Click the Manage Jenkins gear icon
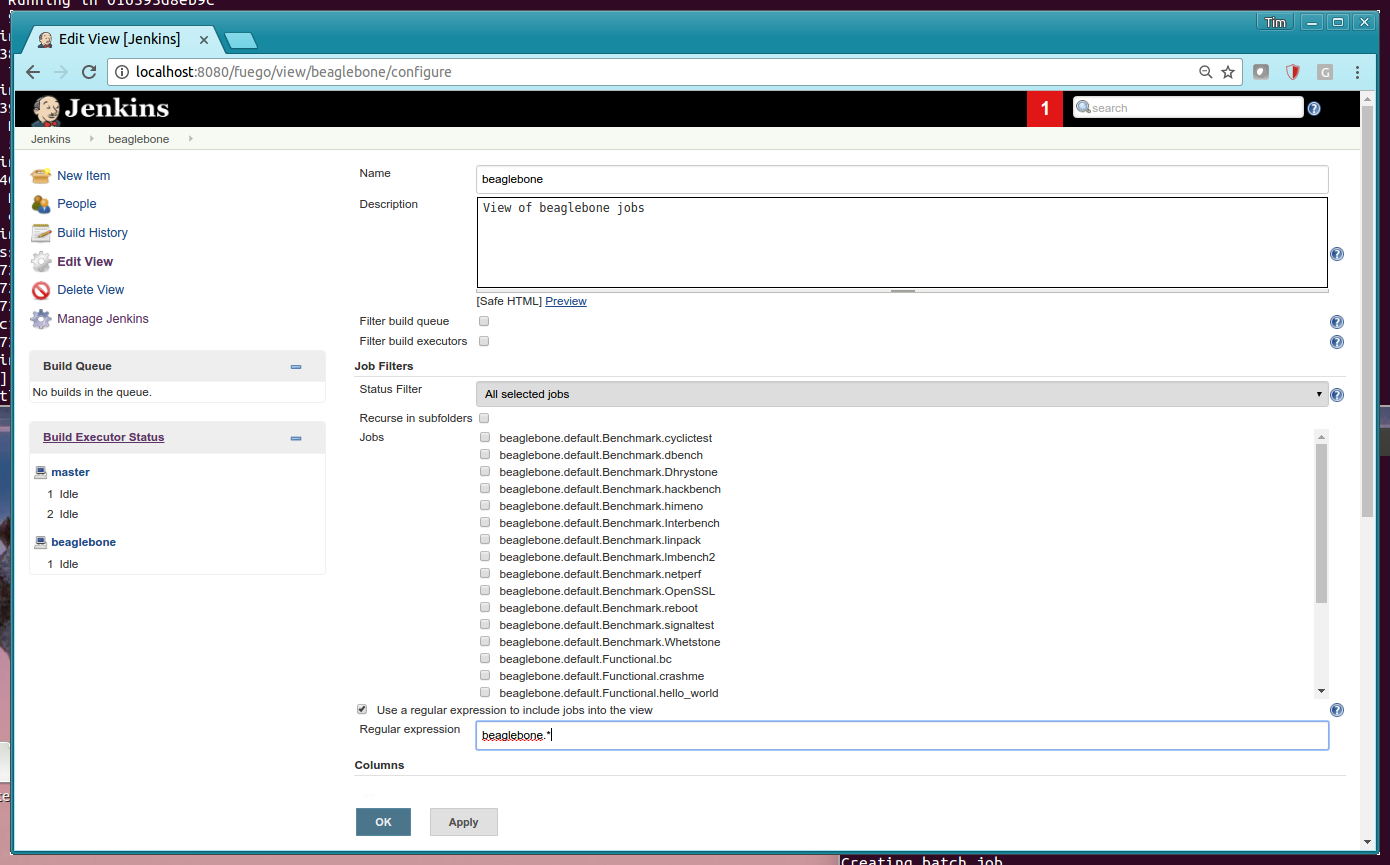1390x865 pixels. [x=40, y=319]
